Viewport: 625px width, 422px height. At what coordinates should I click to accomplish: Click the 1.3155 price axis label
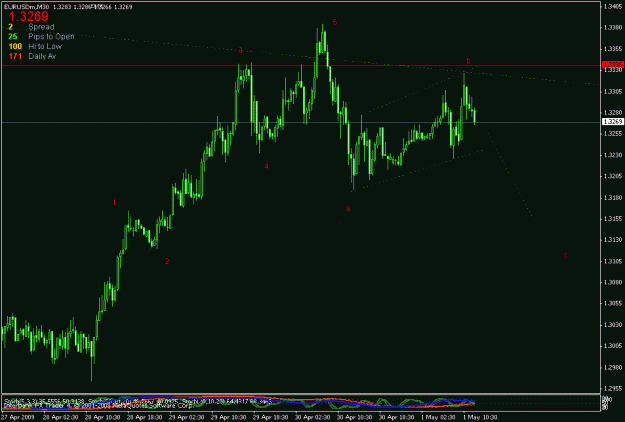coord(613,219)
